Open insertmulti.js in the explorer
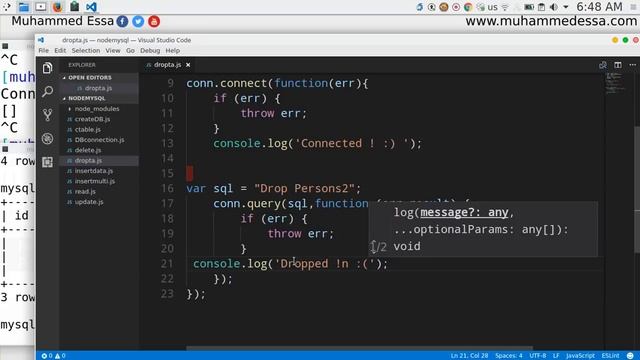 95,181
